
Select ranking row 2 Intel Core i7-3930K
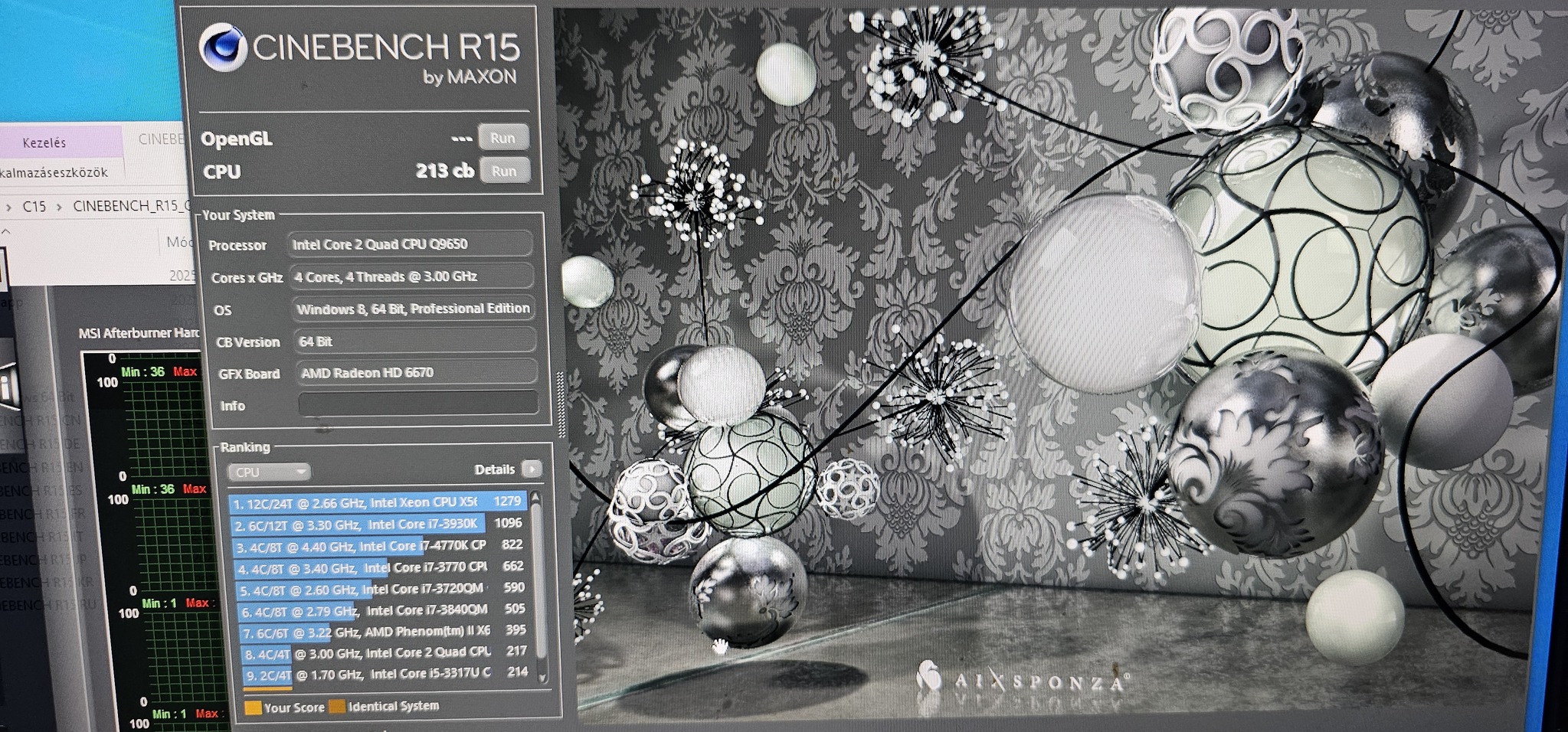378,524
